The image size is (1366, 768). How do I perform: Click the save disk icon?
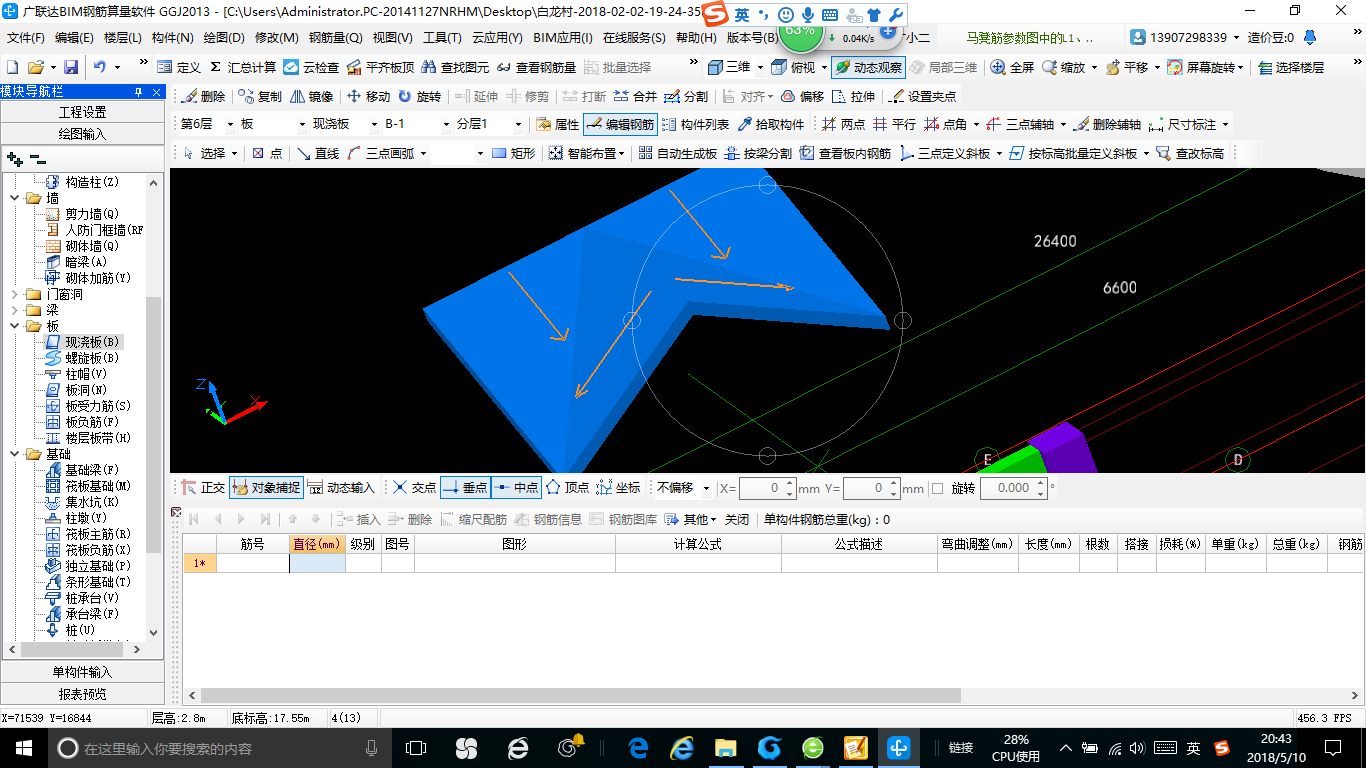[71, 67]
